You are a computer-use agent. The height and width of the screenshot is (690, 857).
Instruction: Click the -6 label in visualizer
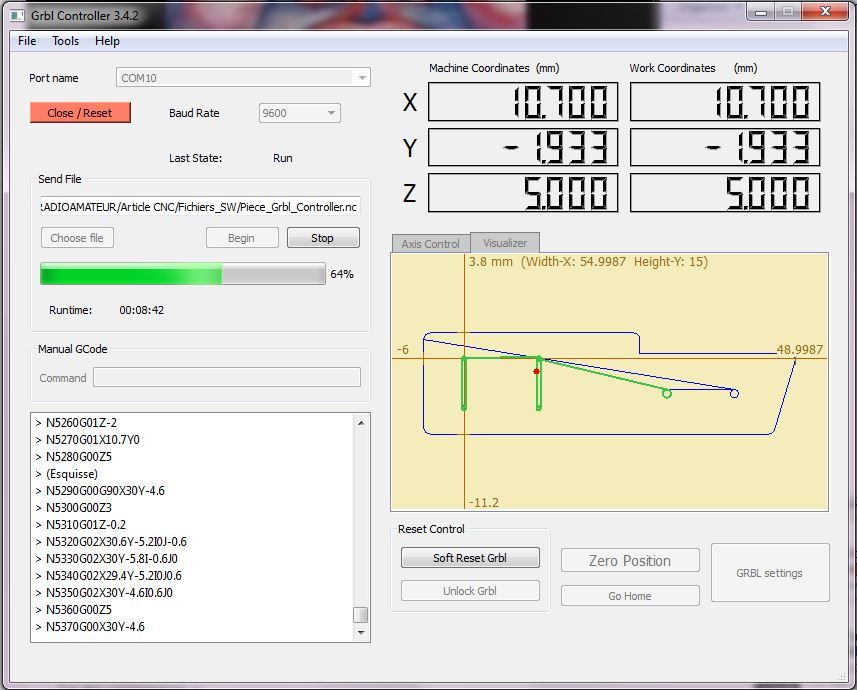(402, 349)
